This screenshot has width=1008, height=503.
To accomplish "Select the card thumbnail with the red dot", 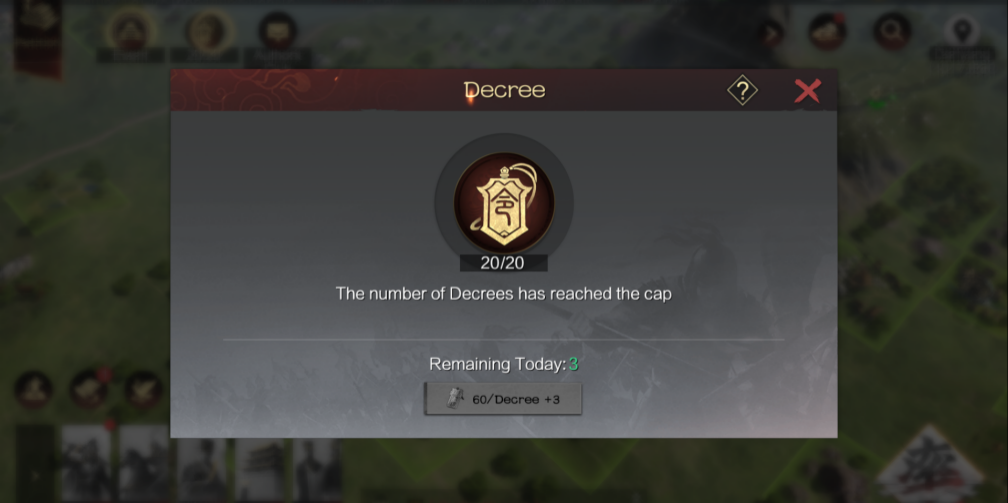I will [x=87, y=463].
